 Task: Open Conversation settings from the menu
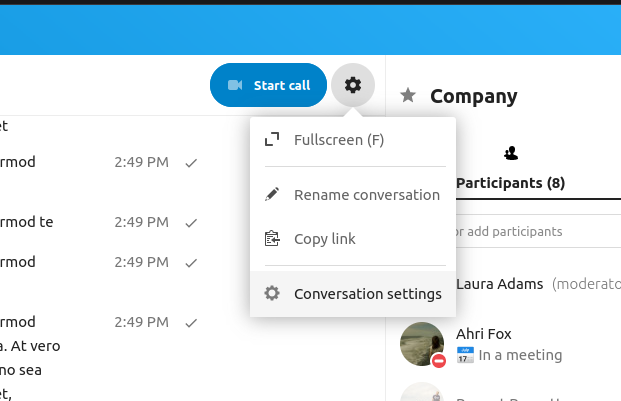point(367,294)
